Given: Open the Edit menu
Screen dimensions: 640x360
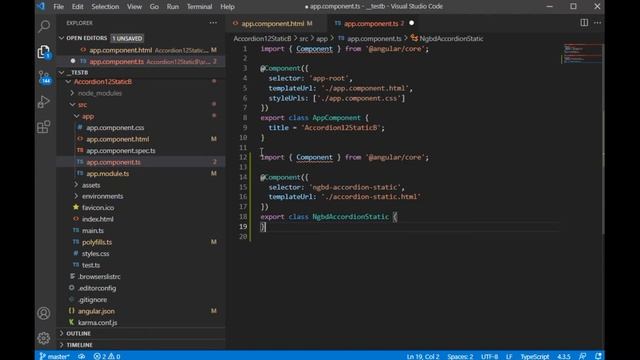Looking at the screenshot, I should [77, 7].
